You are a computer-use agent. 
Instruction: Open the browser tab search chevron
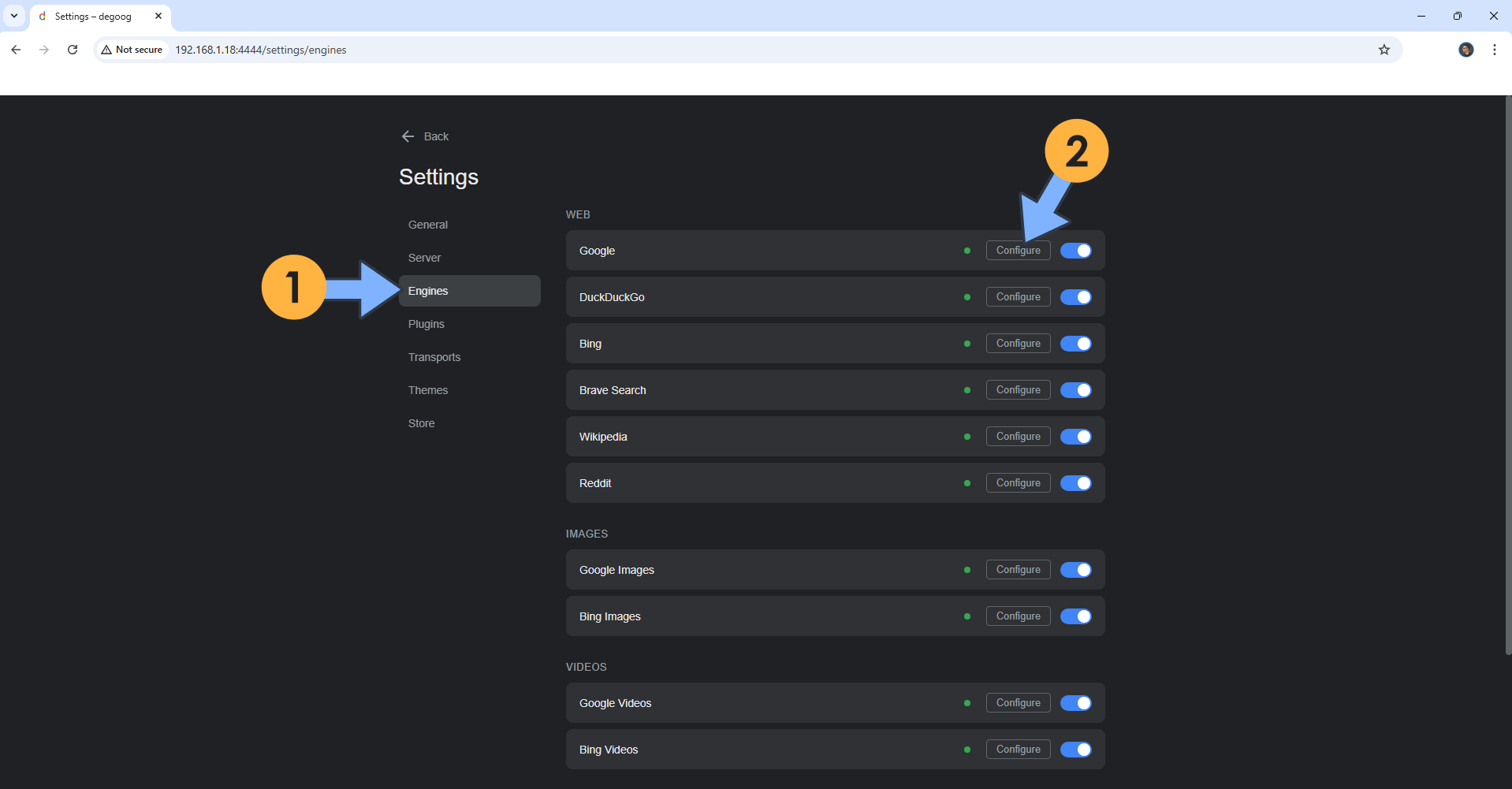(x=13, y=16)
